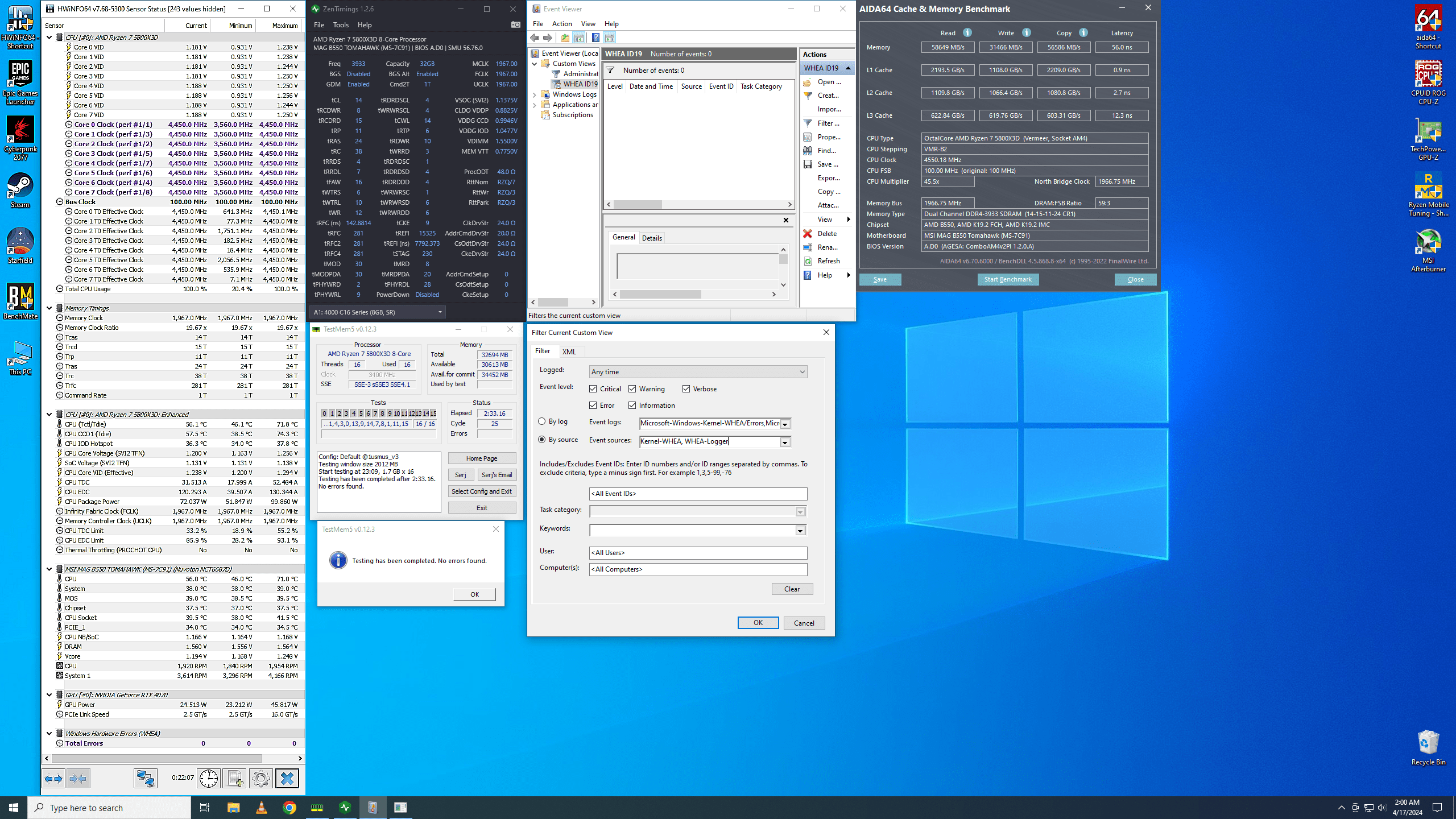Open ZenTimings Tools menu
This screenshot has width=1456, height=819.
(341, 25)
